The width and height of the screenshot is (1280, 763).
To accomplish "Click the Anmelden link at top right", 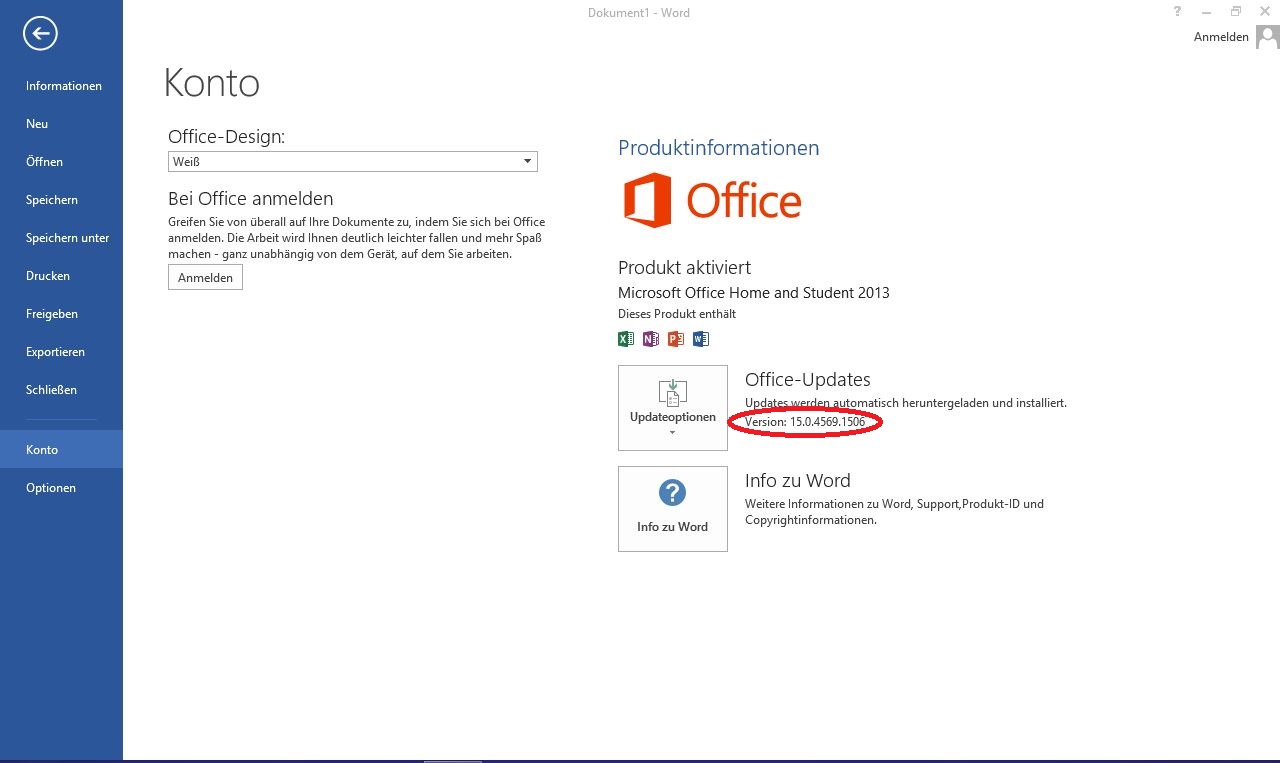I will (1220, 37).
